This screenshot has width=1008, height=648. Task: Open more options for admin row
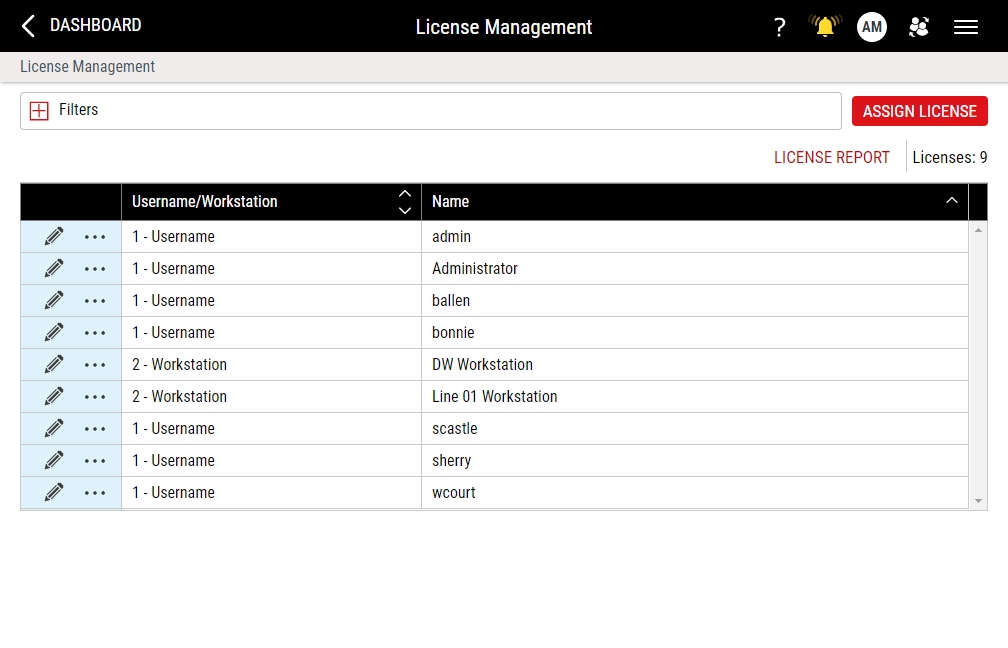point(95,237)
